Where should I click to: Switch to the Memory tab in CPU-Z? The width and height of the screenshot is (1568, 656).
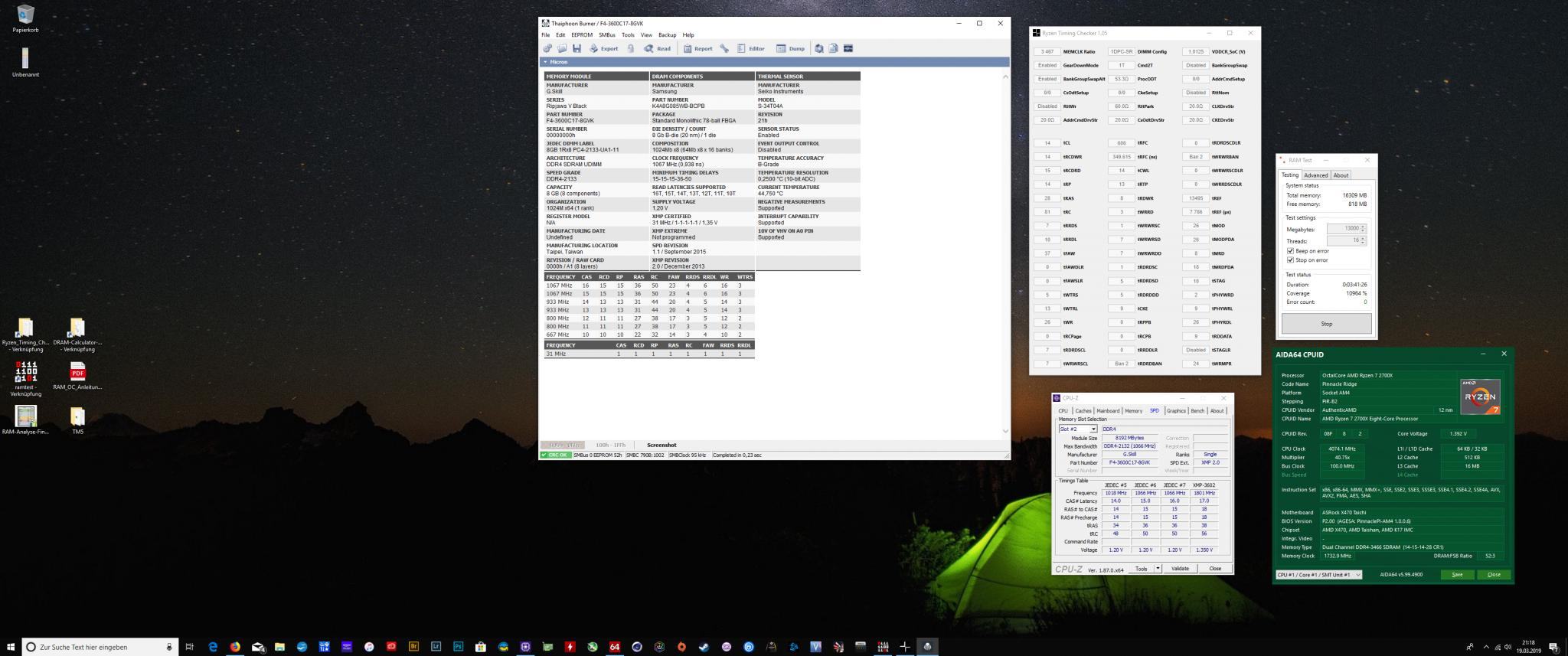tap(1133, 411)
